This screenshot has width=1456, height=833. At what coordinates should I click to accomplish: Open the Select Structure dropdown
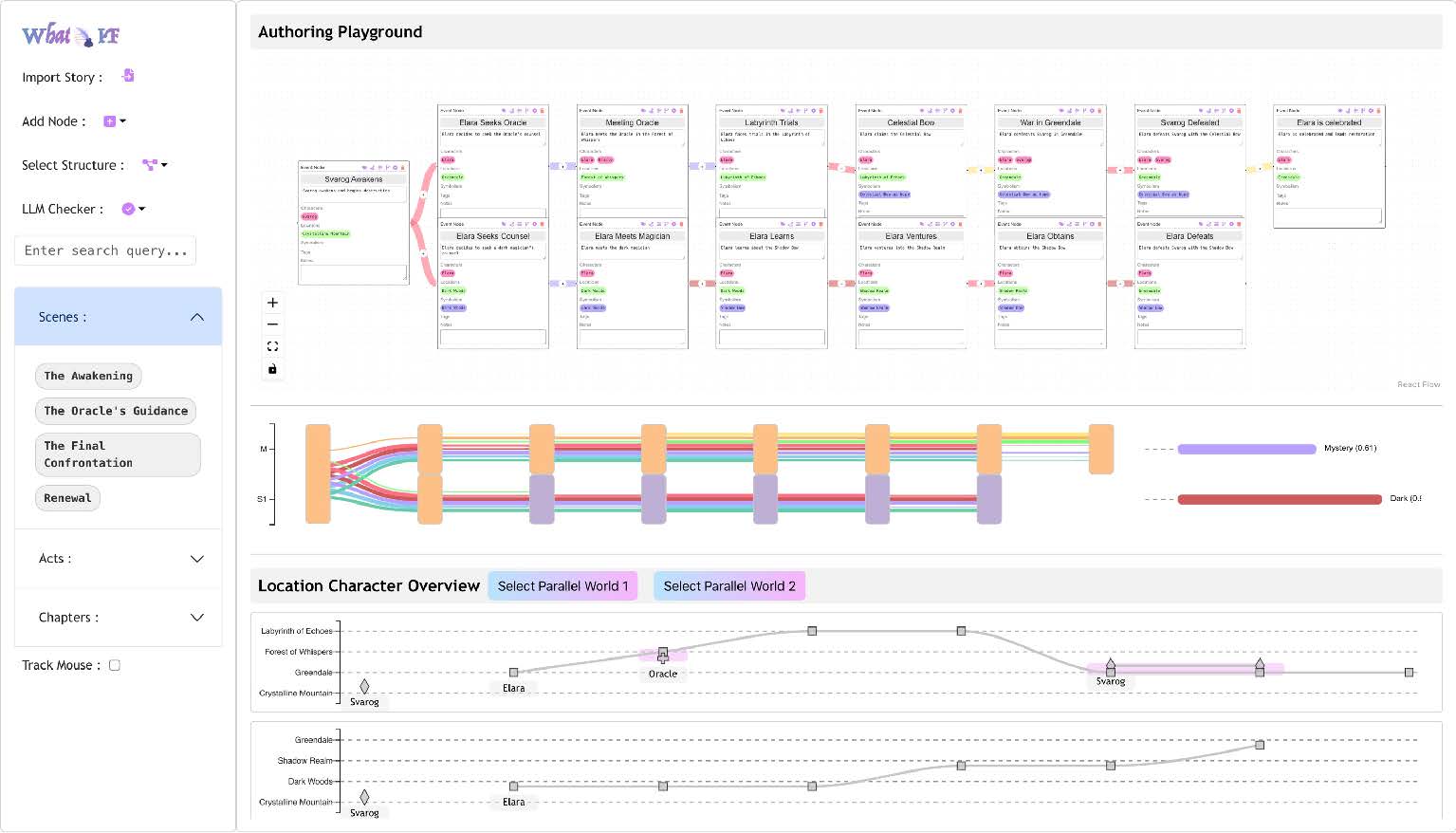tap(154, 165)
